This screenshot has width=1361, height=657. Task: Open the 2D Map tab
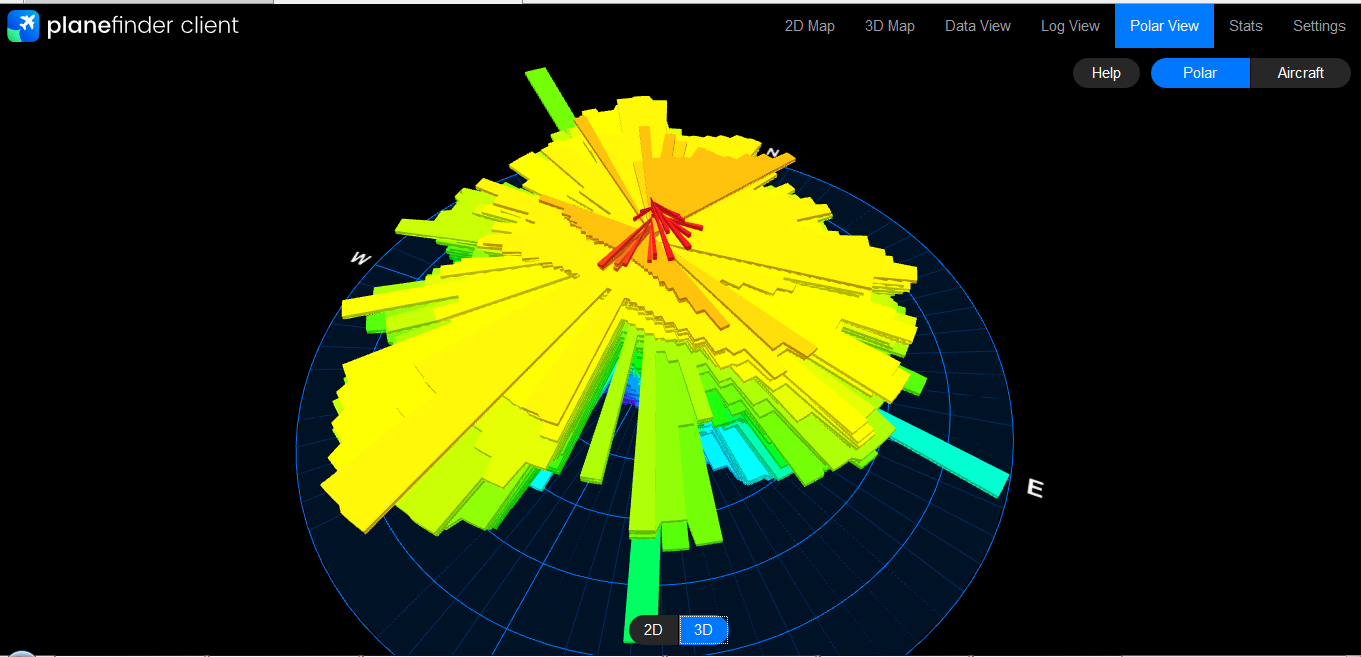coord(809,26)
